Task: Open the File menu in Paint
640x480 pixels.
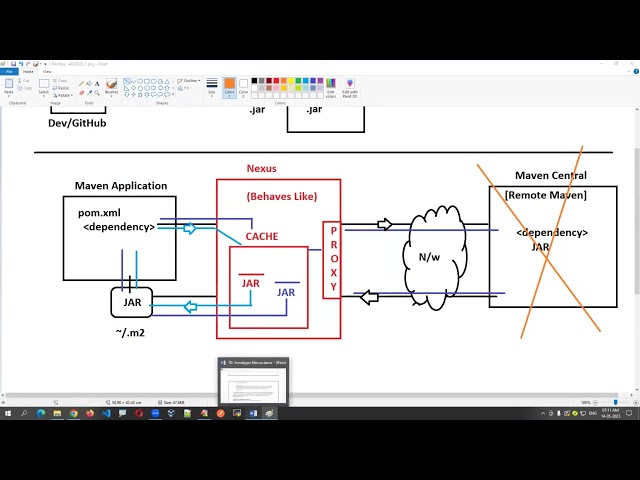Action: [x=9, y=71]
